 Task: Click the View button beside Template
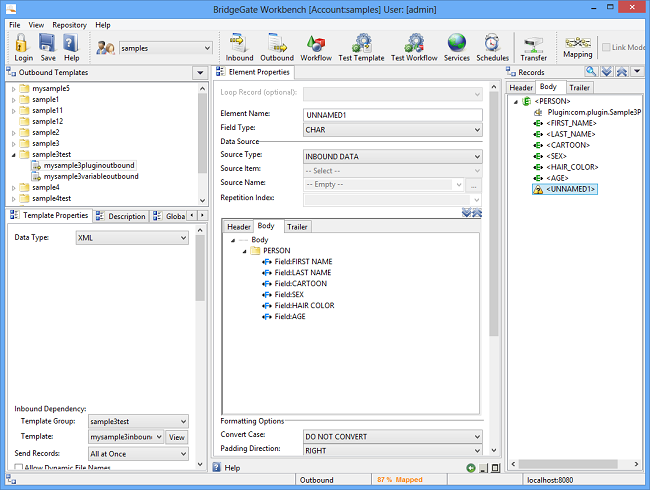pyautogui.click(x=177, y=437)
